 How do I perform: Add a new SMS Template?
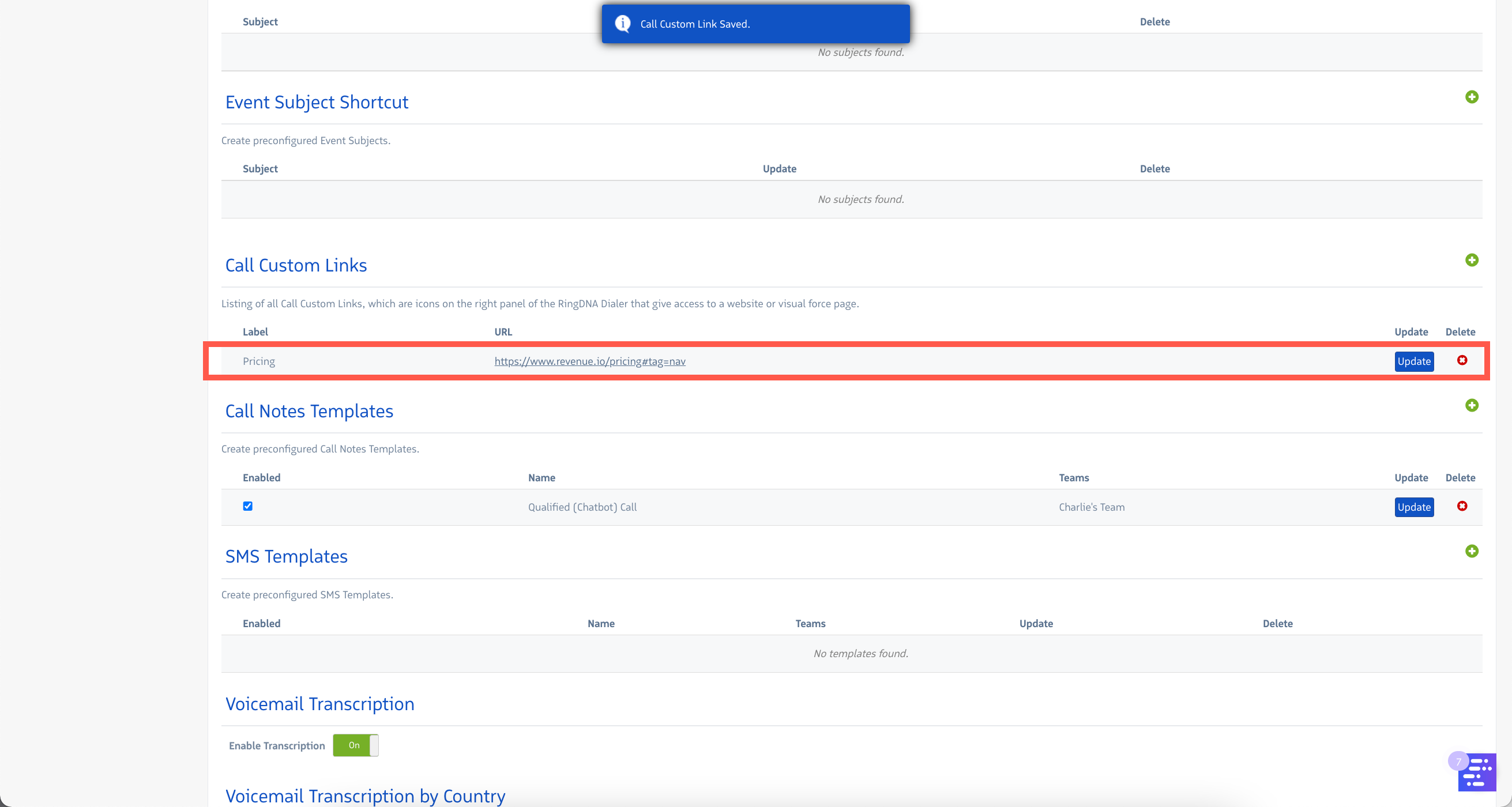click(1471, 551)
